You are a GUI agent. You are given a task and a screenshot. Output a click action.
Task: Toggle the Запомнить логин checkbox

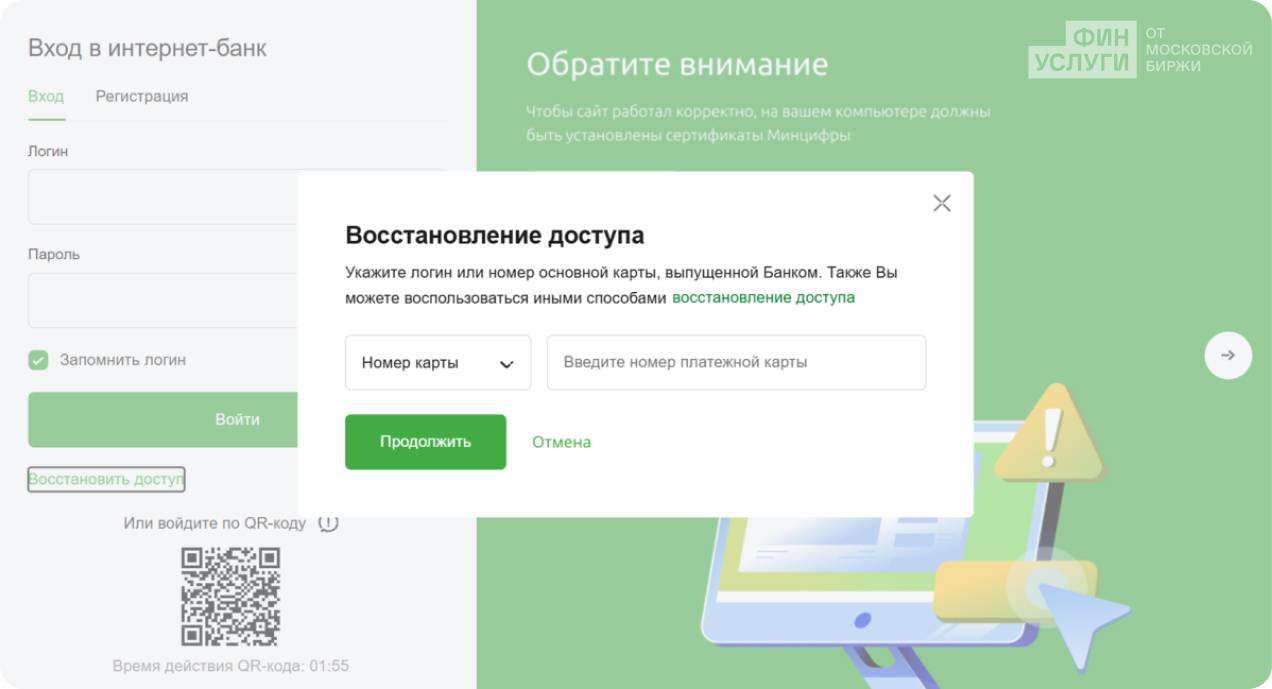38,360
